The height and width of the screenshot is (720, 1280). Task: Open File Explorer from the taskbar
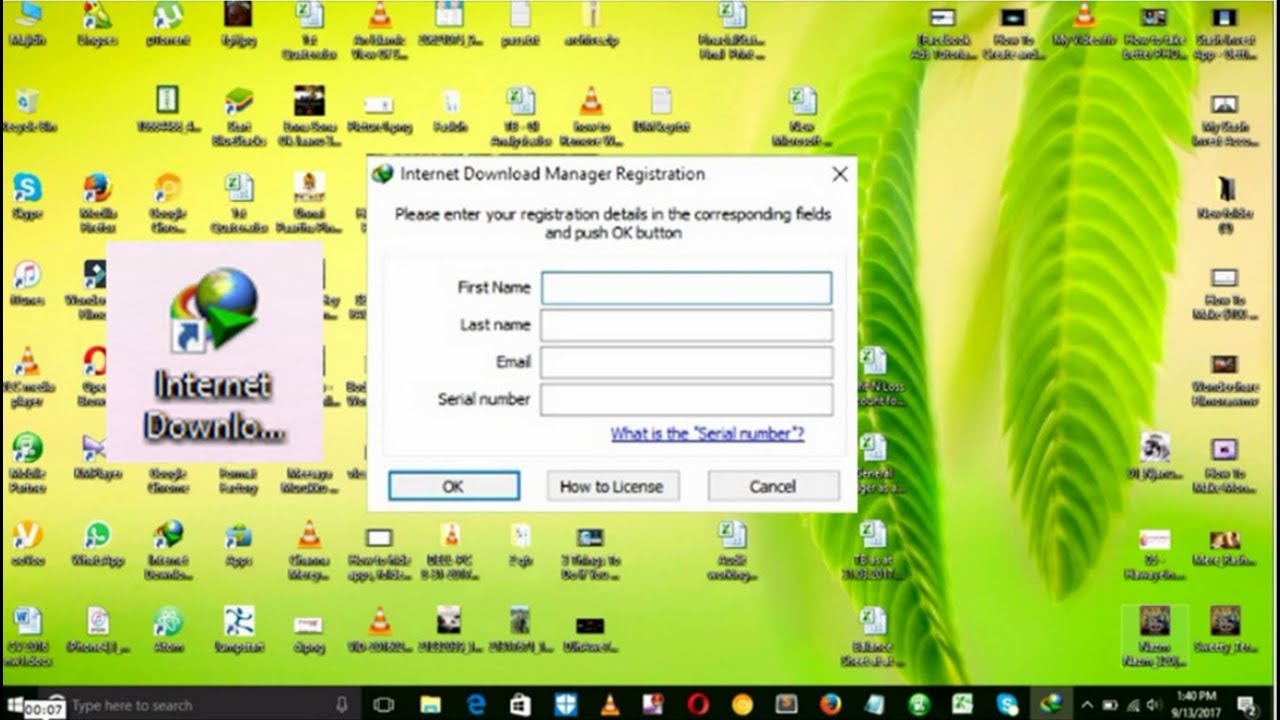(431, 705)
